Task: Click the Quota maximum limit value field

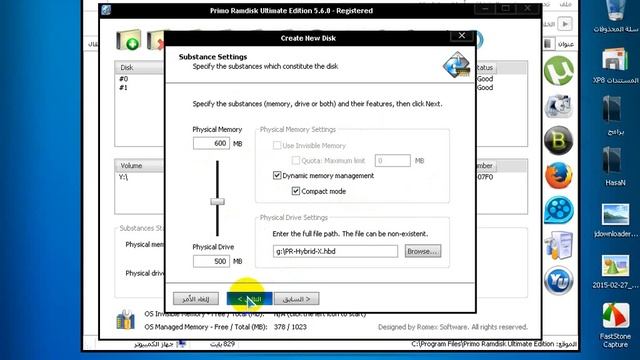Action: [393, 160]
